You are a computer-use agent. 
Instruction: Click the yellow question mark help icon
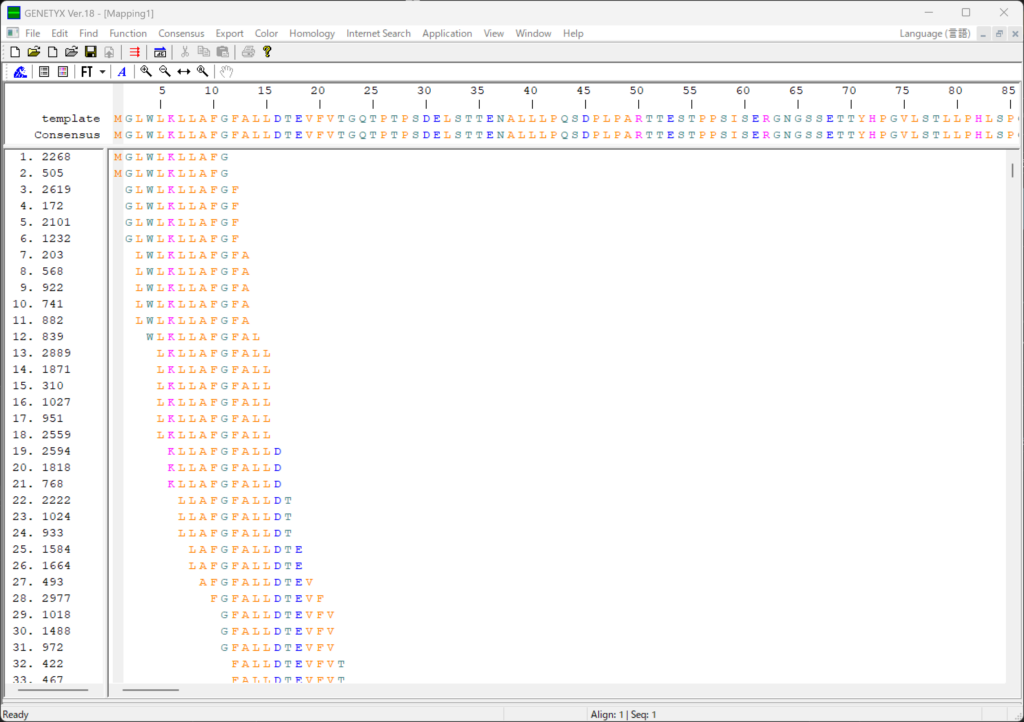coord(267,52)
